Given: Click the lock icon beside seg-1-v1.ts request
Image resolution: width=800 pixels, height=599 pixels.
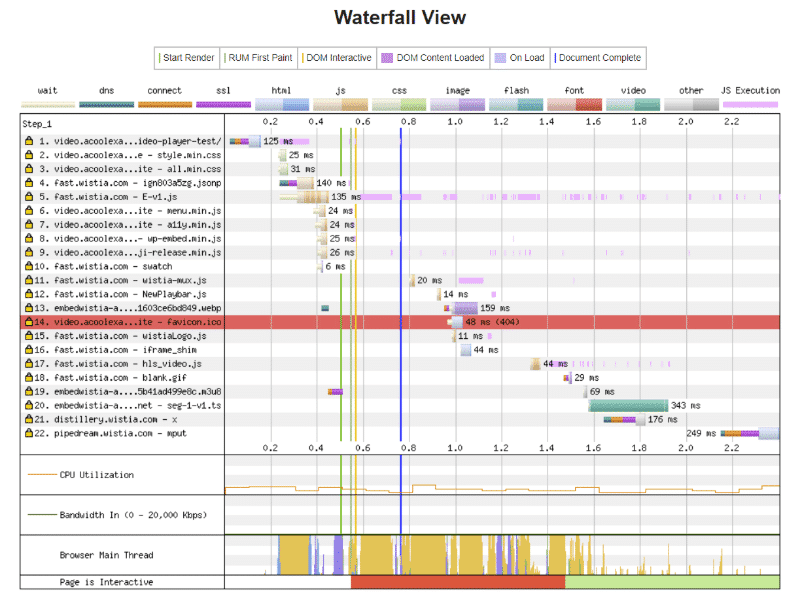Looking at the screenshot, I should point(29,405).
